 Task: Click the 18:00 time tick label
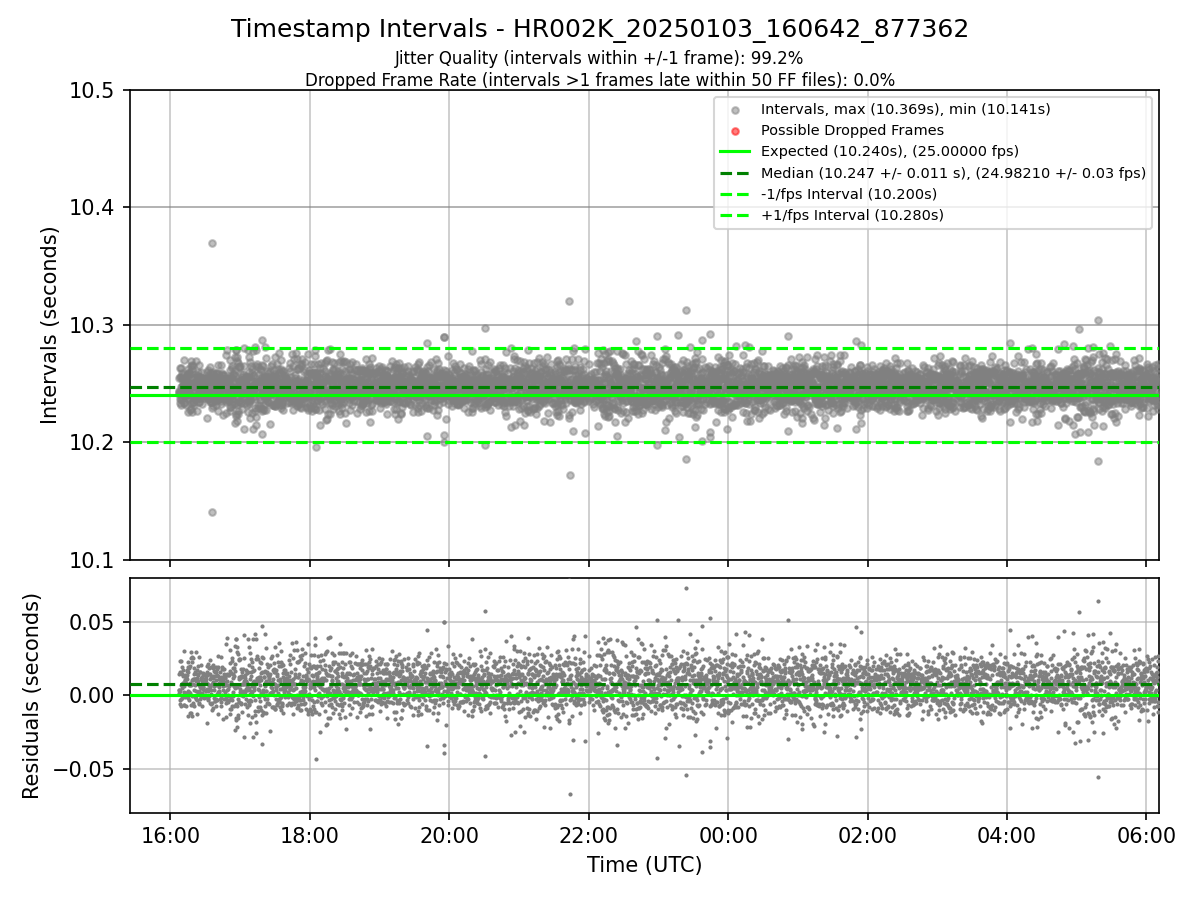click(x=309, y=833)
